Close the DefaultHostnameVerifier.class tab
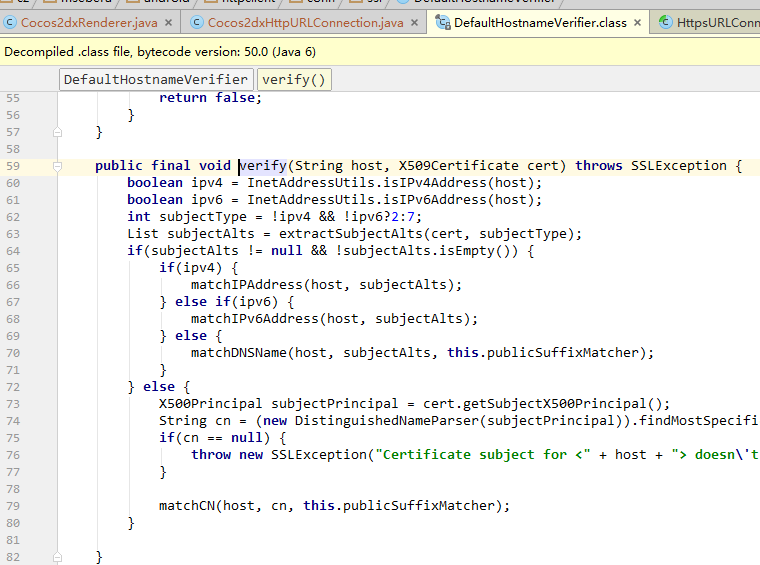 pos(637,23)
